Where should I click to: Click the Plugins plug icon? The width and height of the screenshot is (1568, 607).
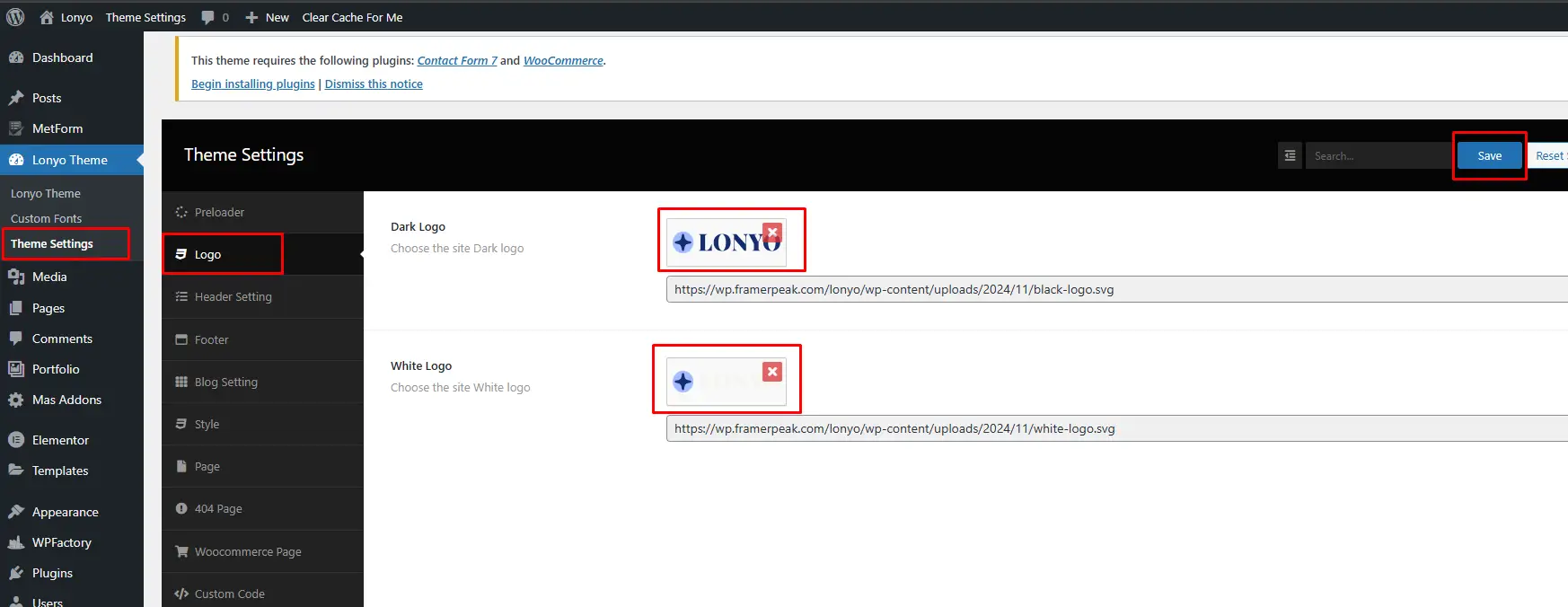tap(16, 573)
